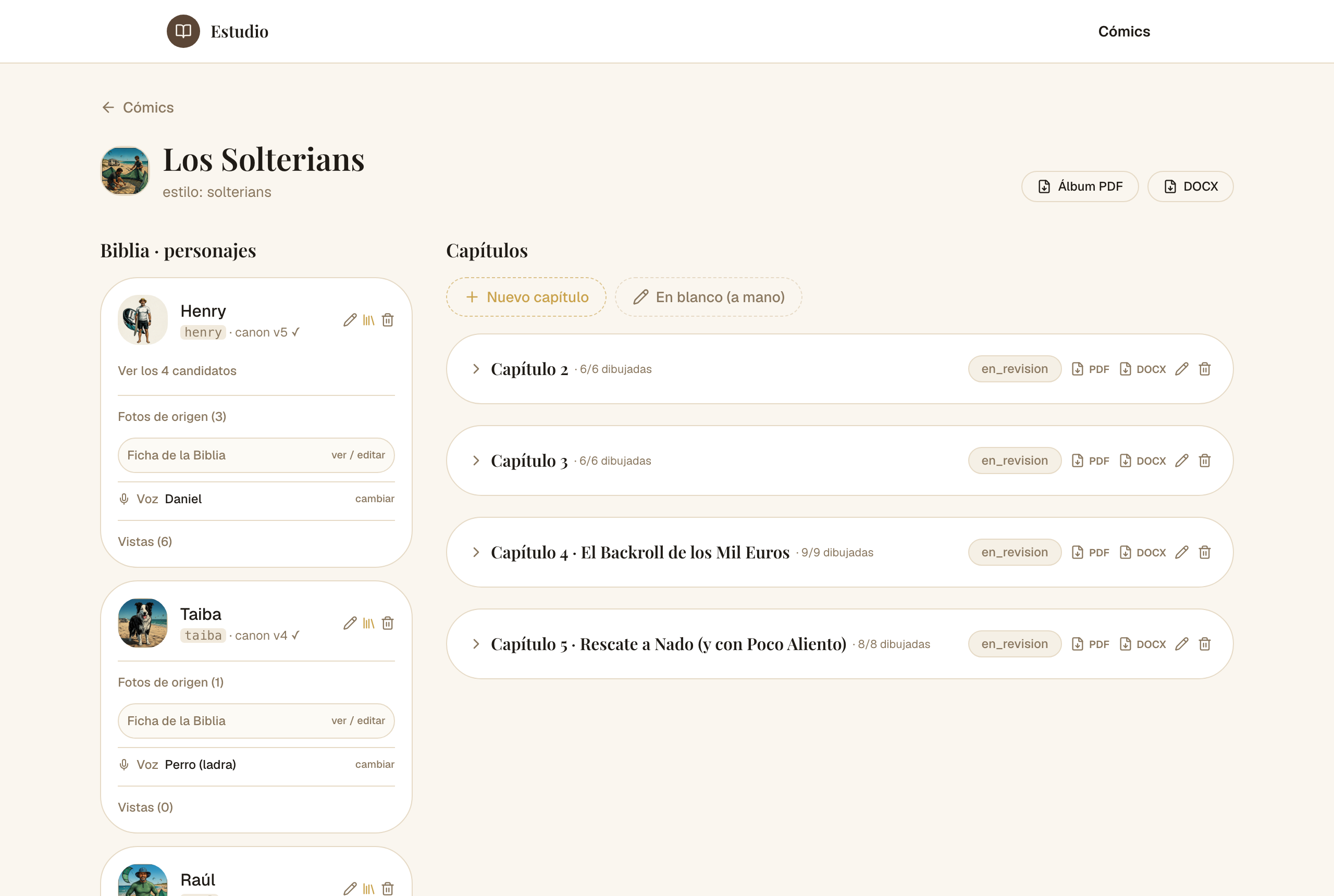Click the Estudio brand name
The height and width of the screenshot is (896, 1334).
(240, 31)
